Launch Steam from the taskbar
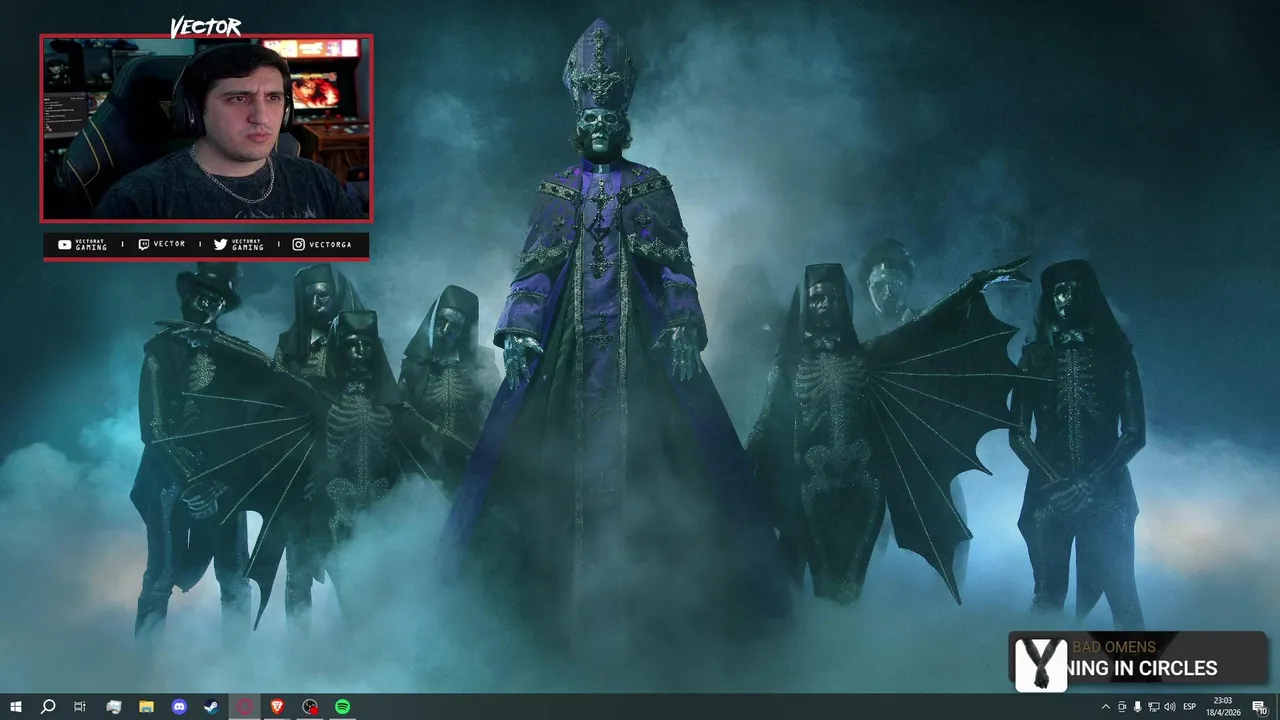This screenshot has width=1280, height=720. click(211, 707)
